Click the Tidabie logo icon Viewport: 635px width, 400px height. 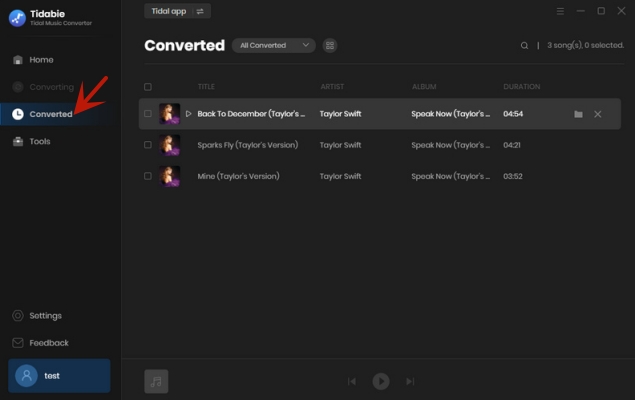[17, 18]
